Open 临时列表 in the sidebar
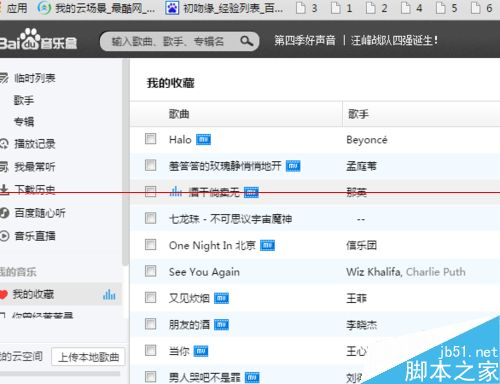 [x=34, y=78]
